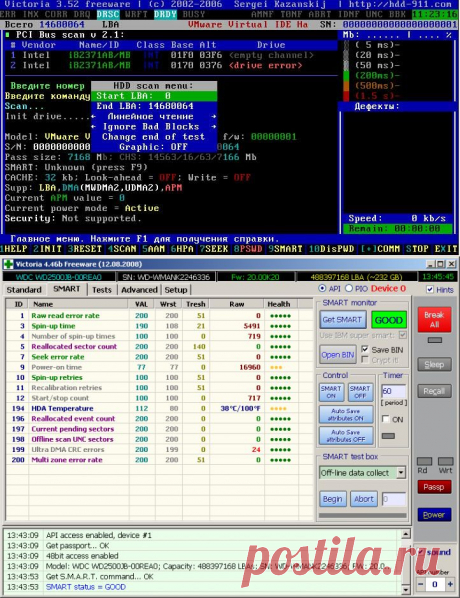The width and height of the screenshot is (460, 598).
Task: Switch to the Standard tab
Action: [24, 290]
